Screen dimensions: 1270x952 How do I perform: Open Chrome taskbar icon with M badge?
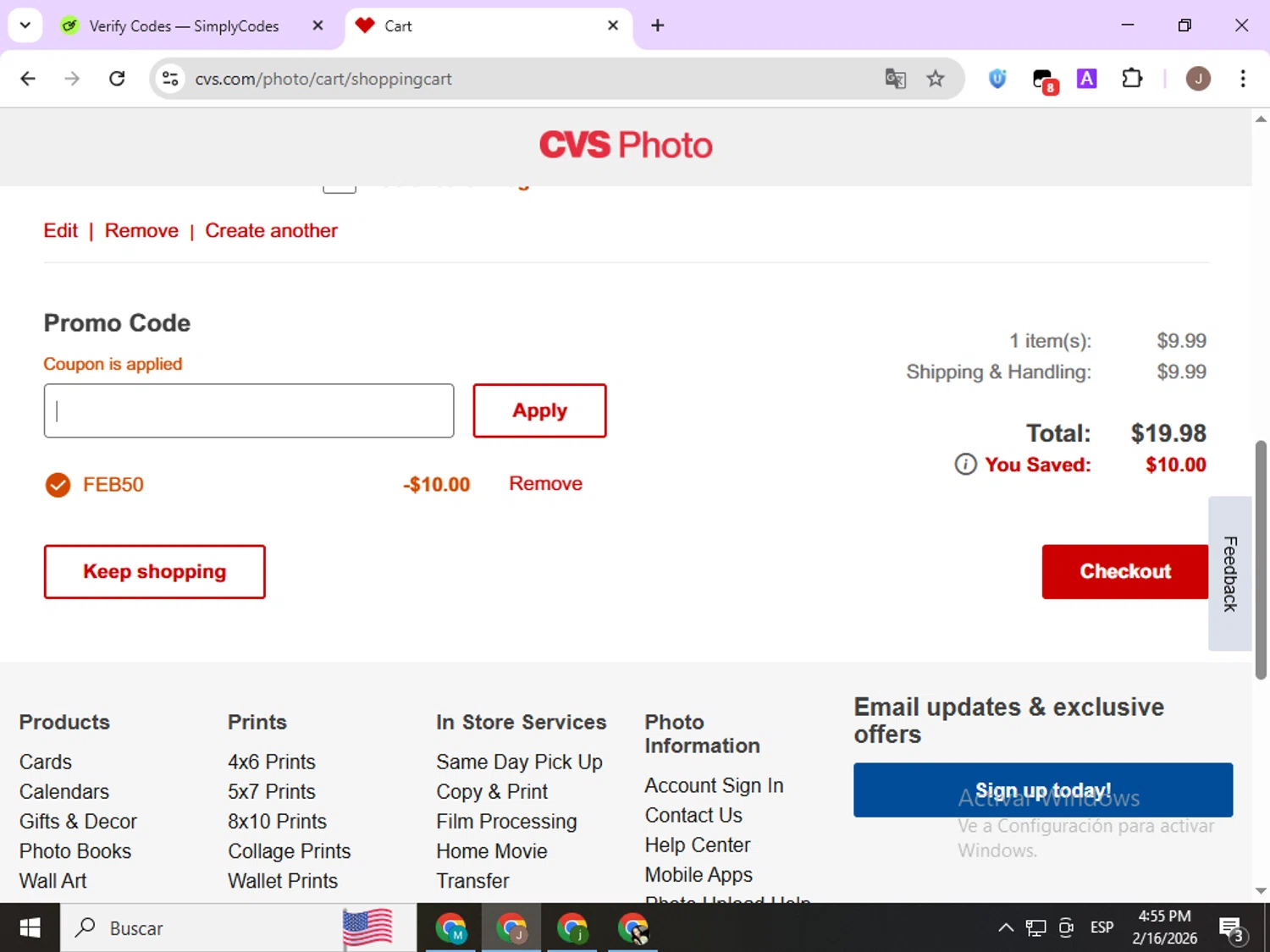[451, 928]
